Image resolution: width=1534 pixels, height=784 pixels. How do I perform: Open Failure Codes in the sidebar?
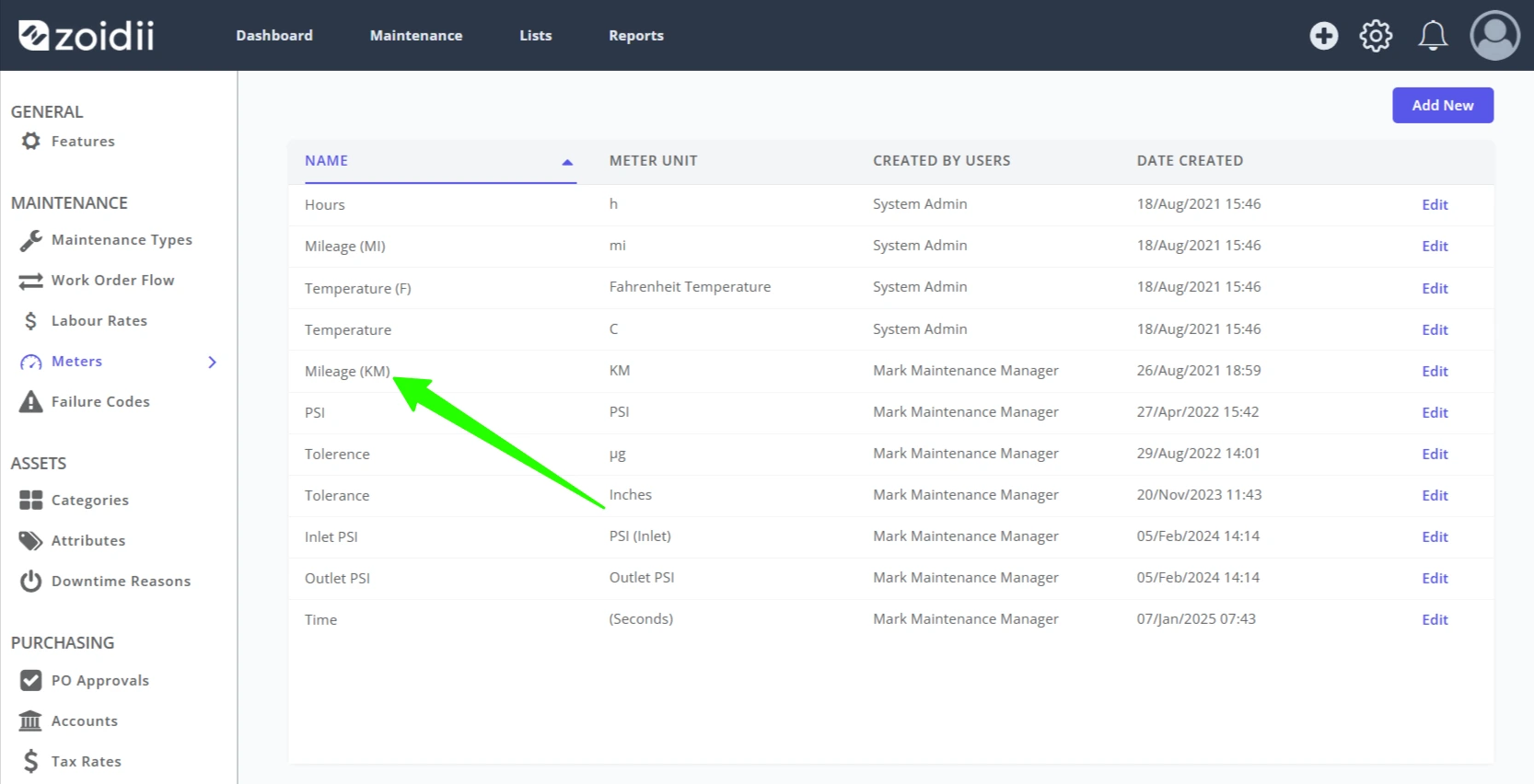click(x=100, y=402)
